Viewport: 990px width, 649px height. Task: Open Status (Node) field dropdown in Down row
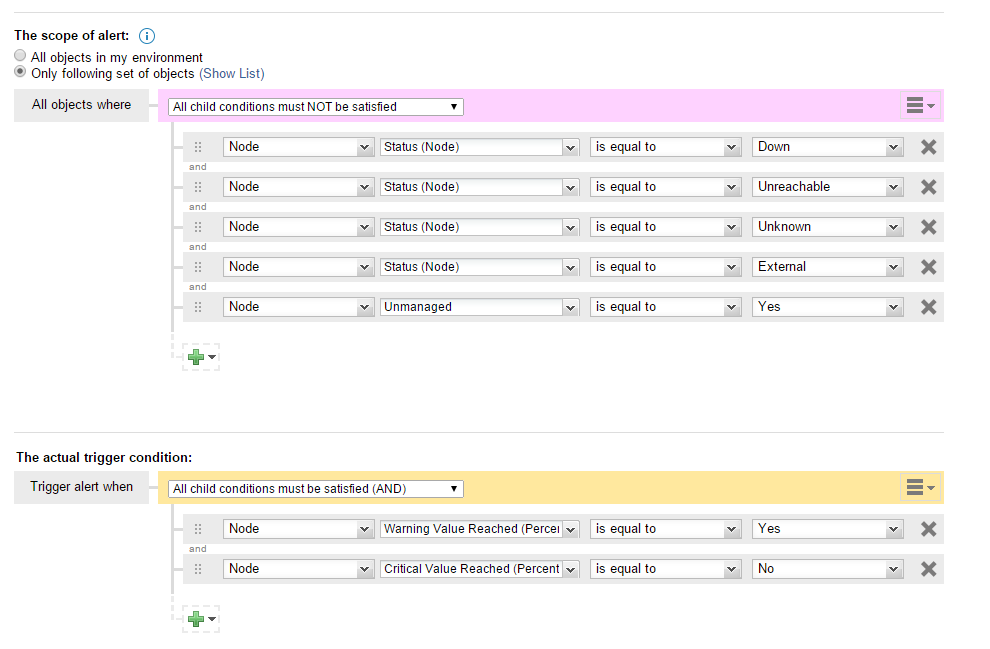(479, 147)
